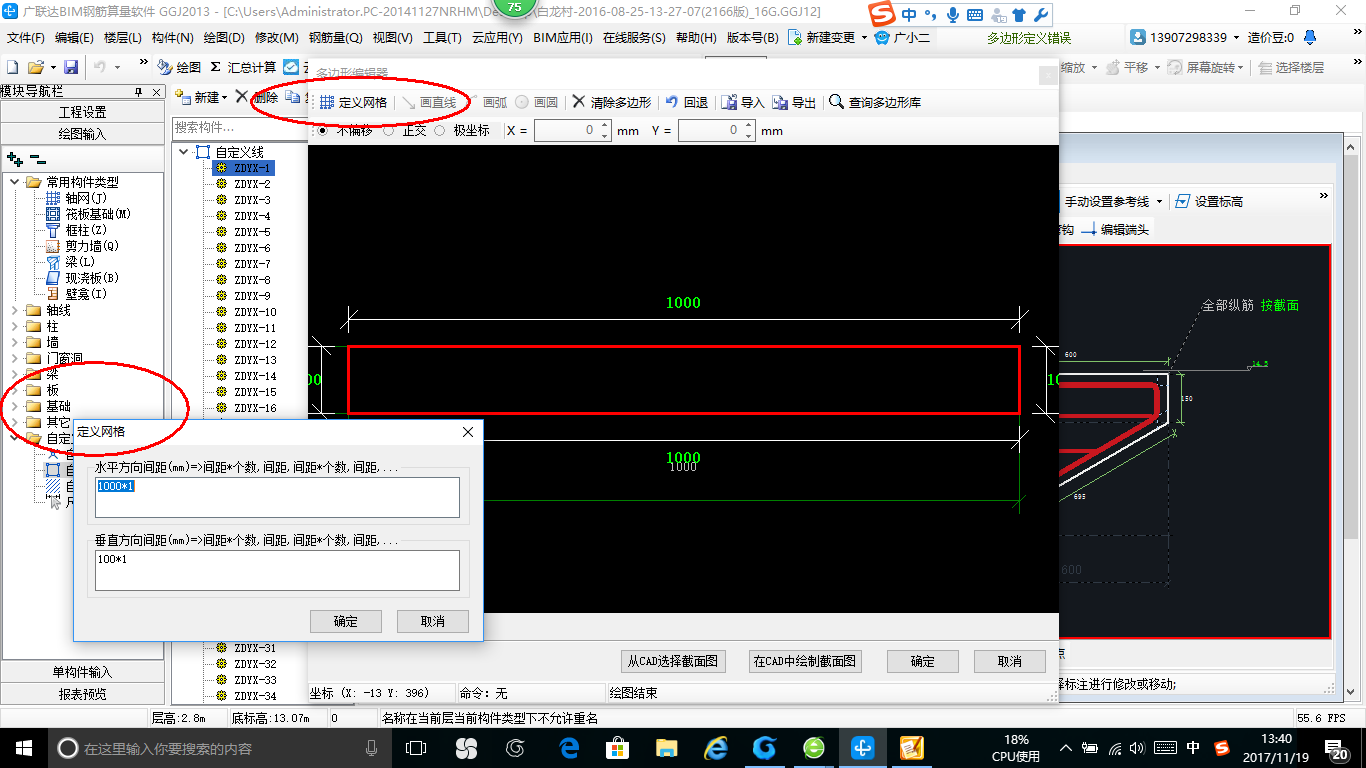Click the 搜索构件 search box

pos(238,127)
